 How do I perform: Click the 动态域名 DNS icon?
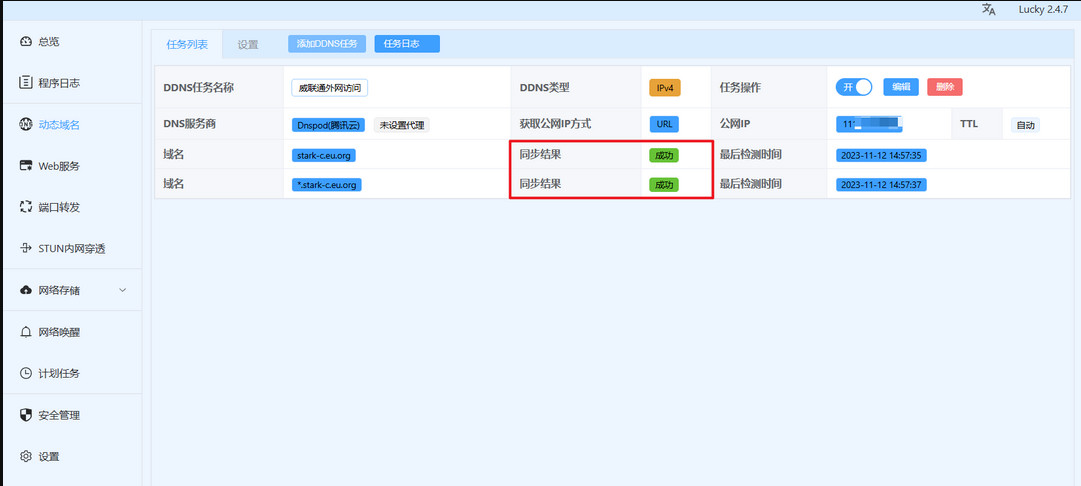click(26, 125)
